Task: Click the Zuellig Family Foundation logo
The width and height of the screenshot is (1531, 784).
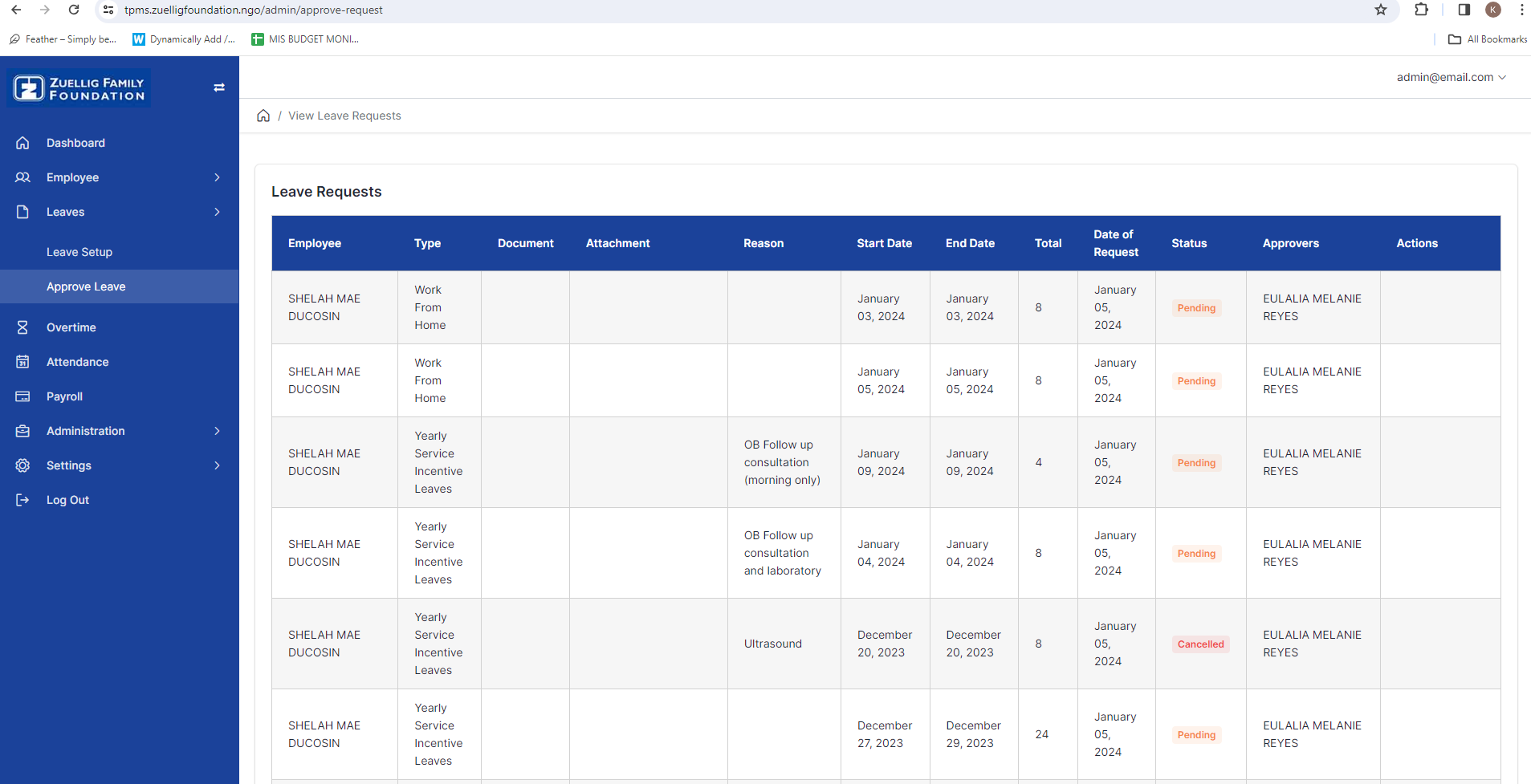Action: coord(79,88)
